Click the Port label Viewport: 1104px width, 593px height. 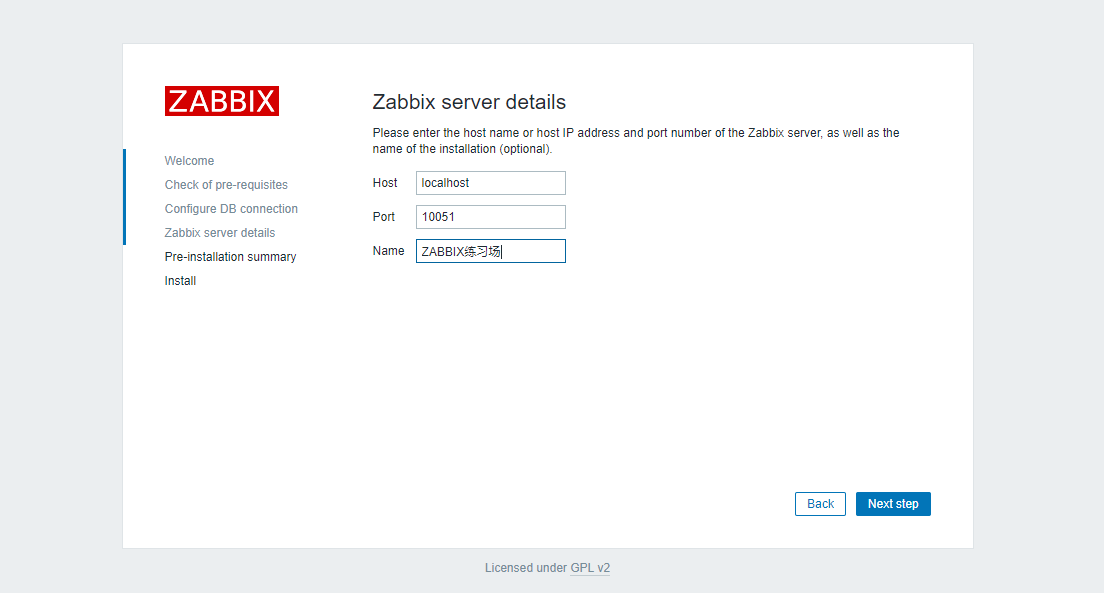pos(384,217)
